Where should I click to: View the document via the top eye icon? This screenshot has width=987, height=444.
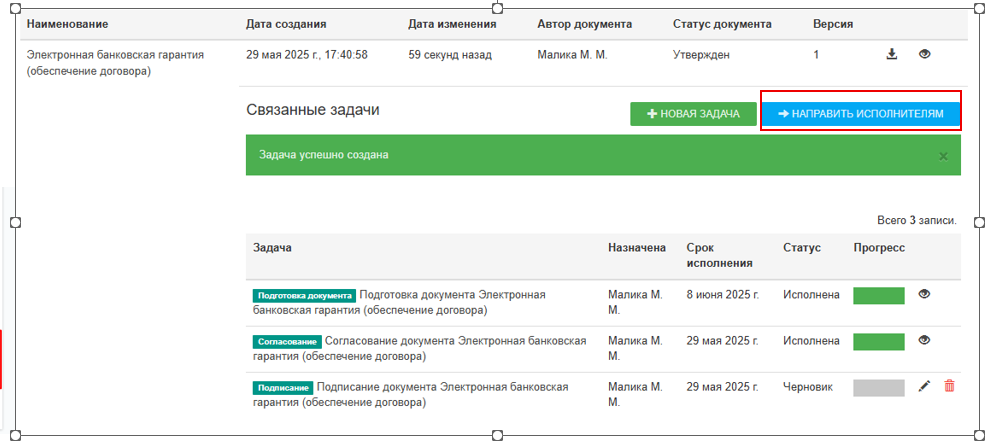924,55
